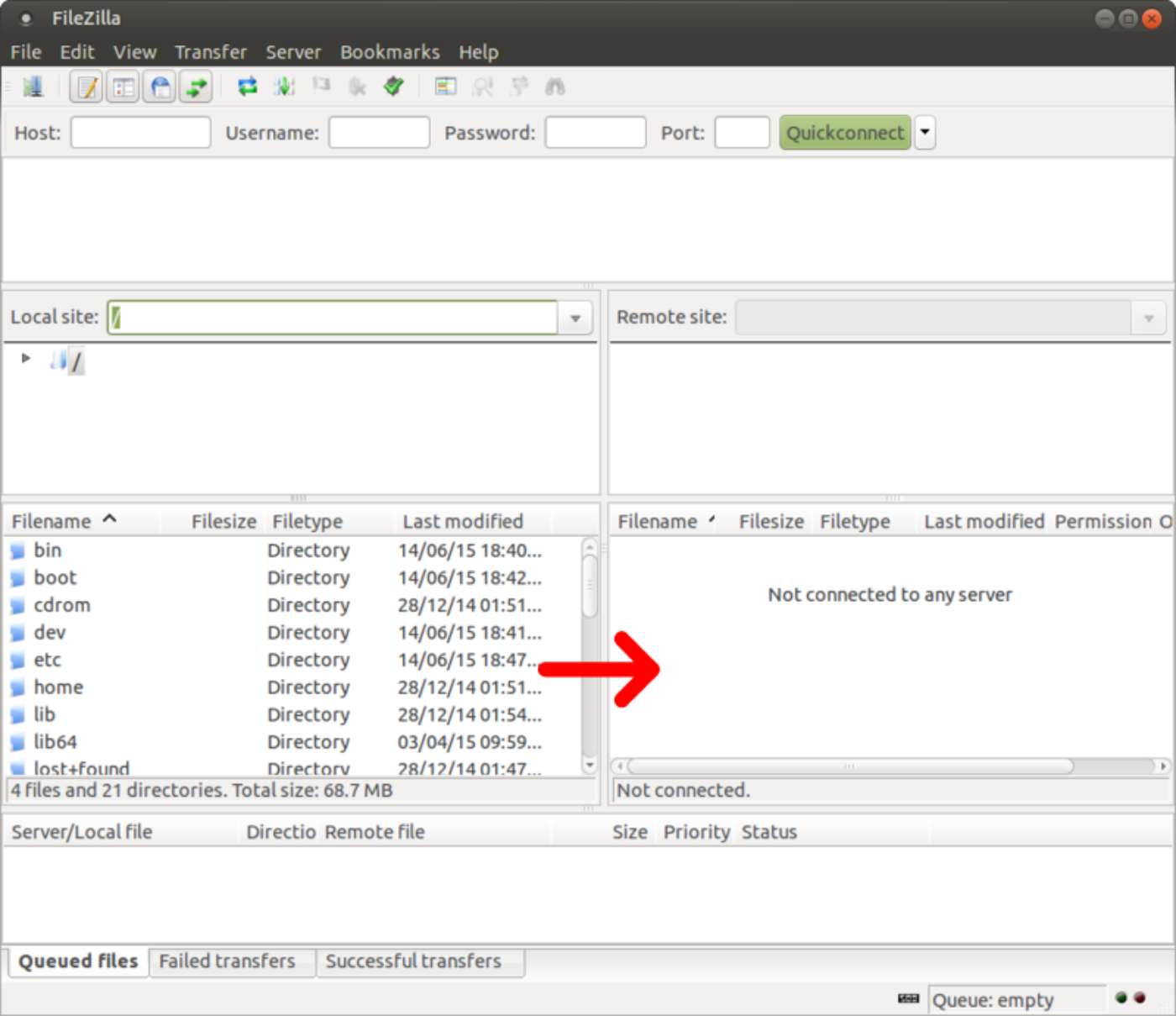Switch to the Queued files tab
Screen dimensions: 1176x1016
(78, 961)
